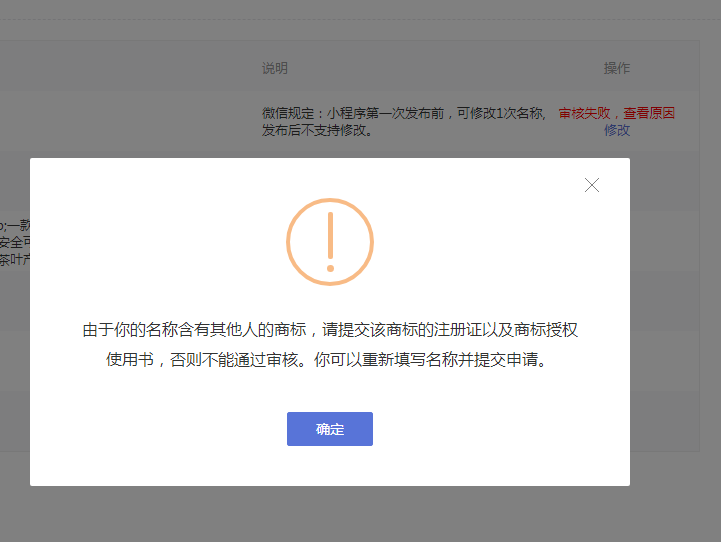Image resolution: width=721 pixels, height=542 pixels.
Task: Click the text 微信规定：小程序第一次发布前
Action: tap(353, 113)
